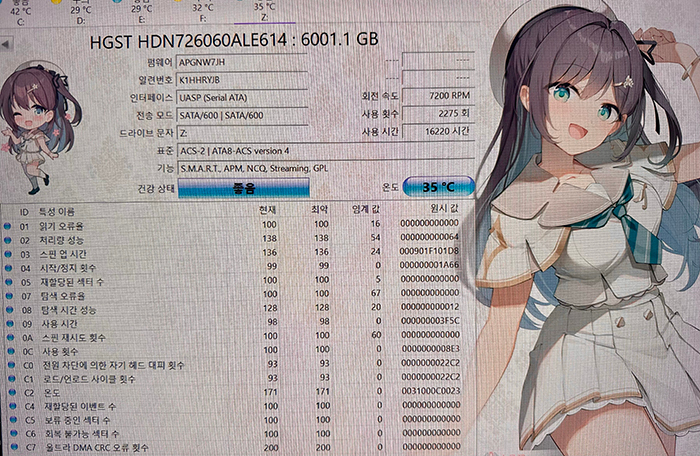Click raw value 0000000008E3
700x456 pixels.
(431, 348)
